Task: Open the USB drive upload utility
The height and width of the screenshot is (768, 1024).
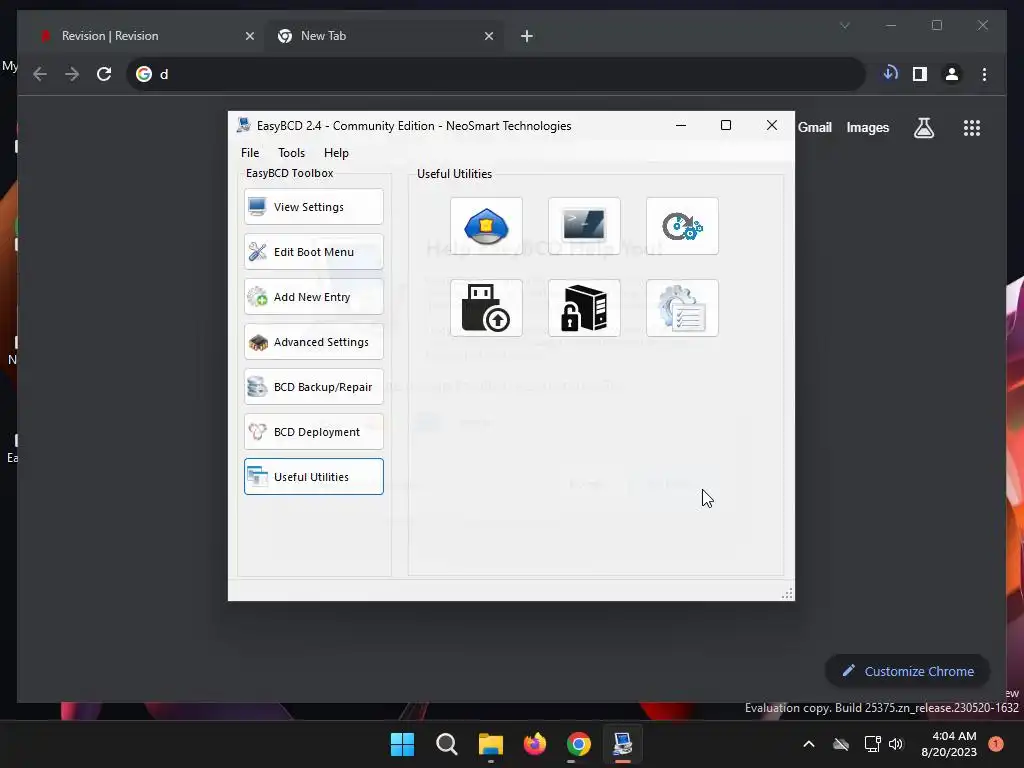Action: (x=486, y=308)
